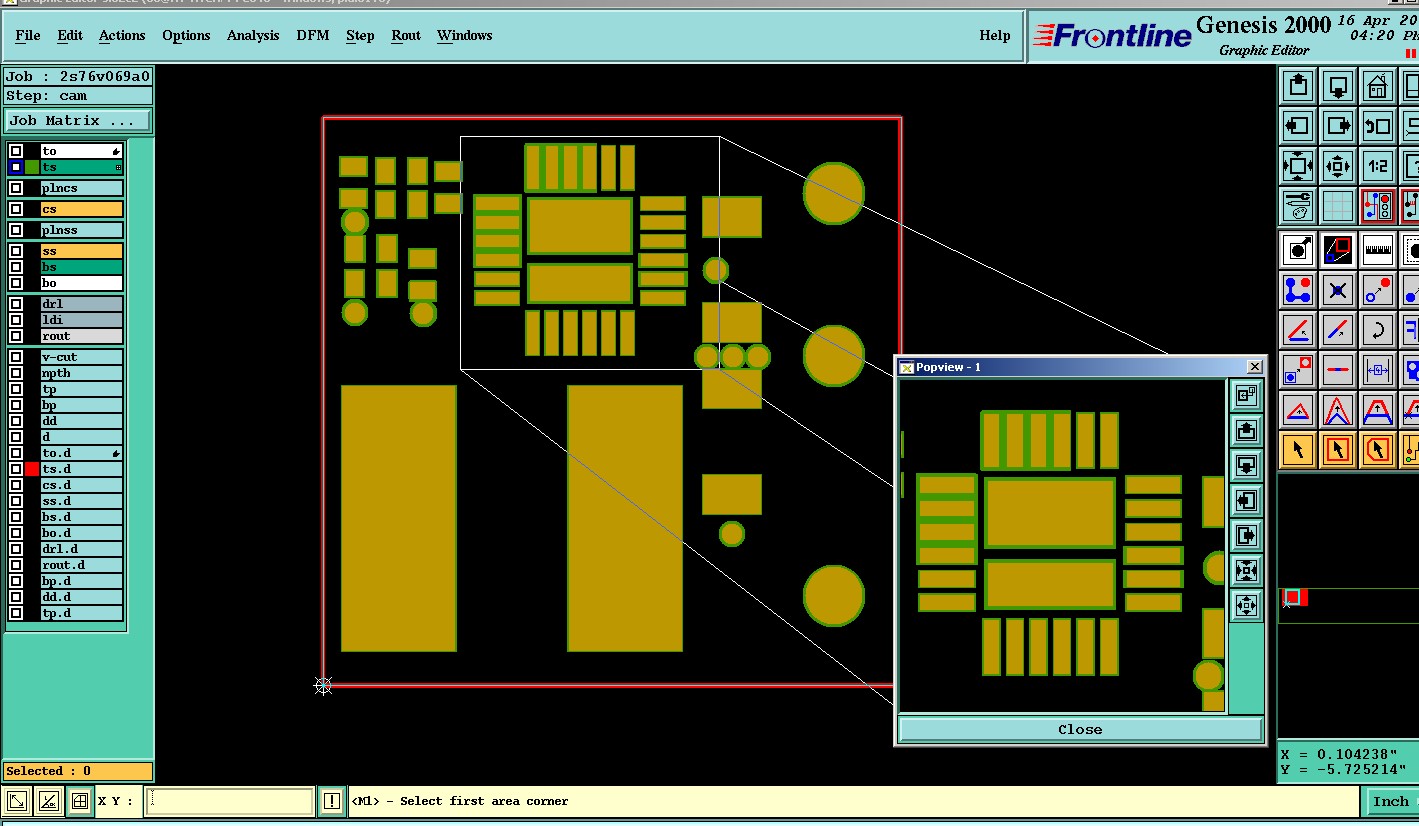Click the blue-to-red dot move icon
This screenshot has width=1419, height=826.
coord(1378,290)
